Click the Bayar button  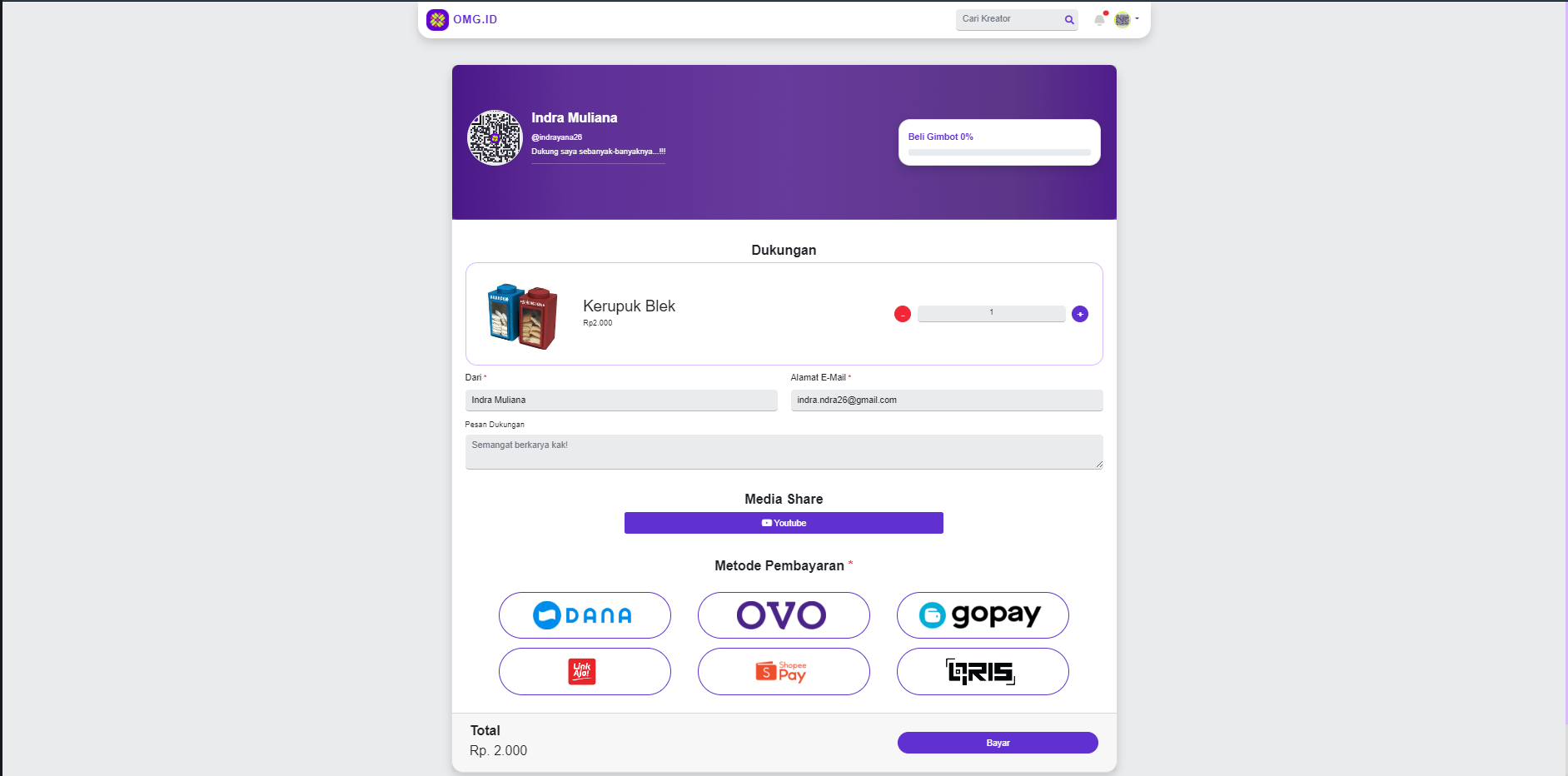point(998,743)
